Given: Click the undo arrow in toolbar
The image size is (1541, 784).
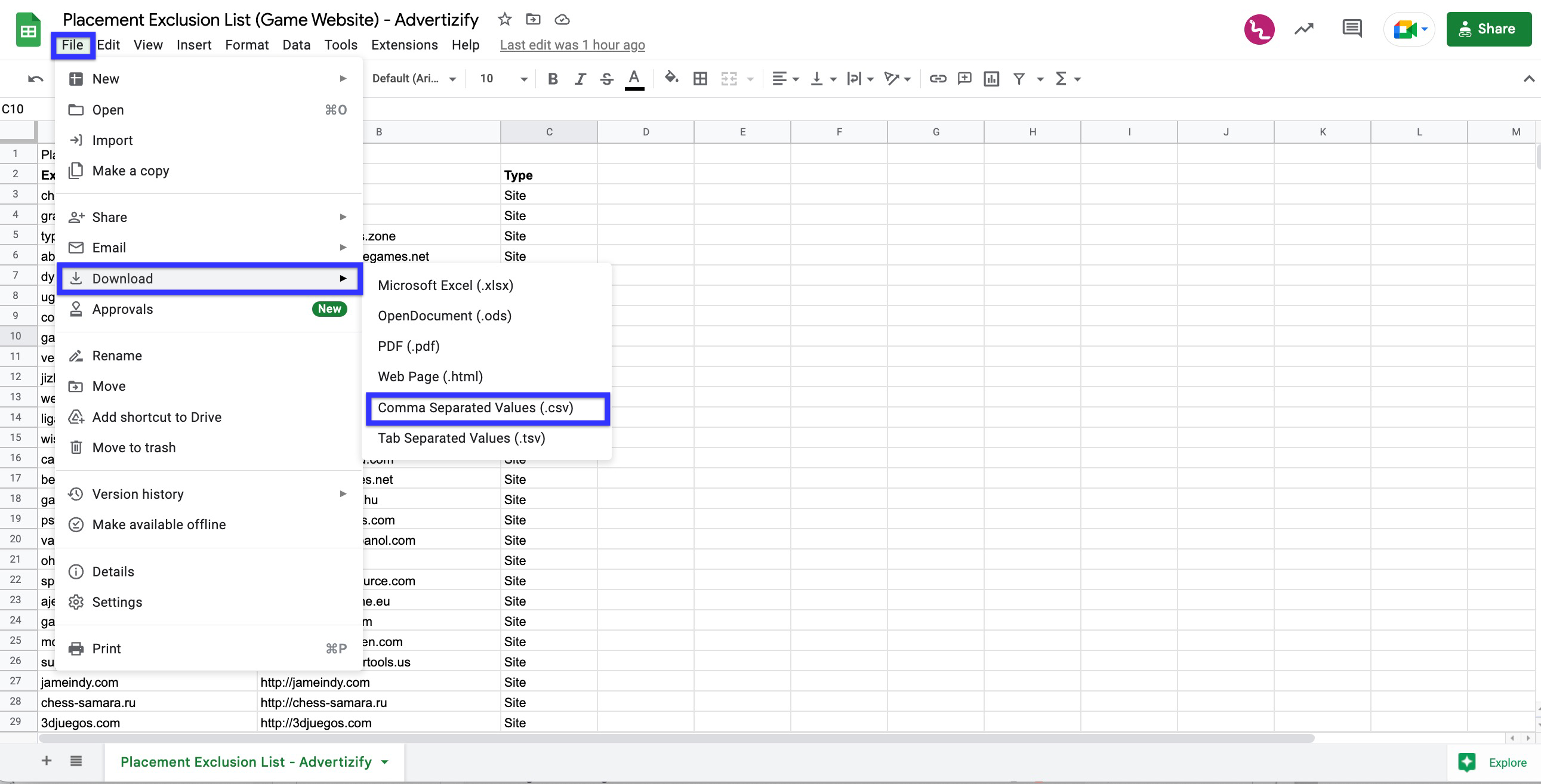Looking at the screenshot, I should (36, 78).
